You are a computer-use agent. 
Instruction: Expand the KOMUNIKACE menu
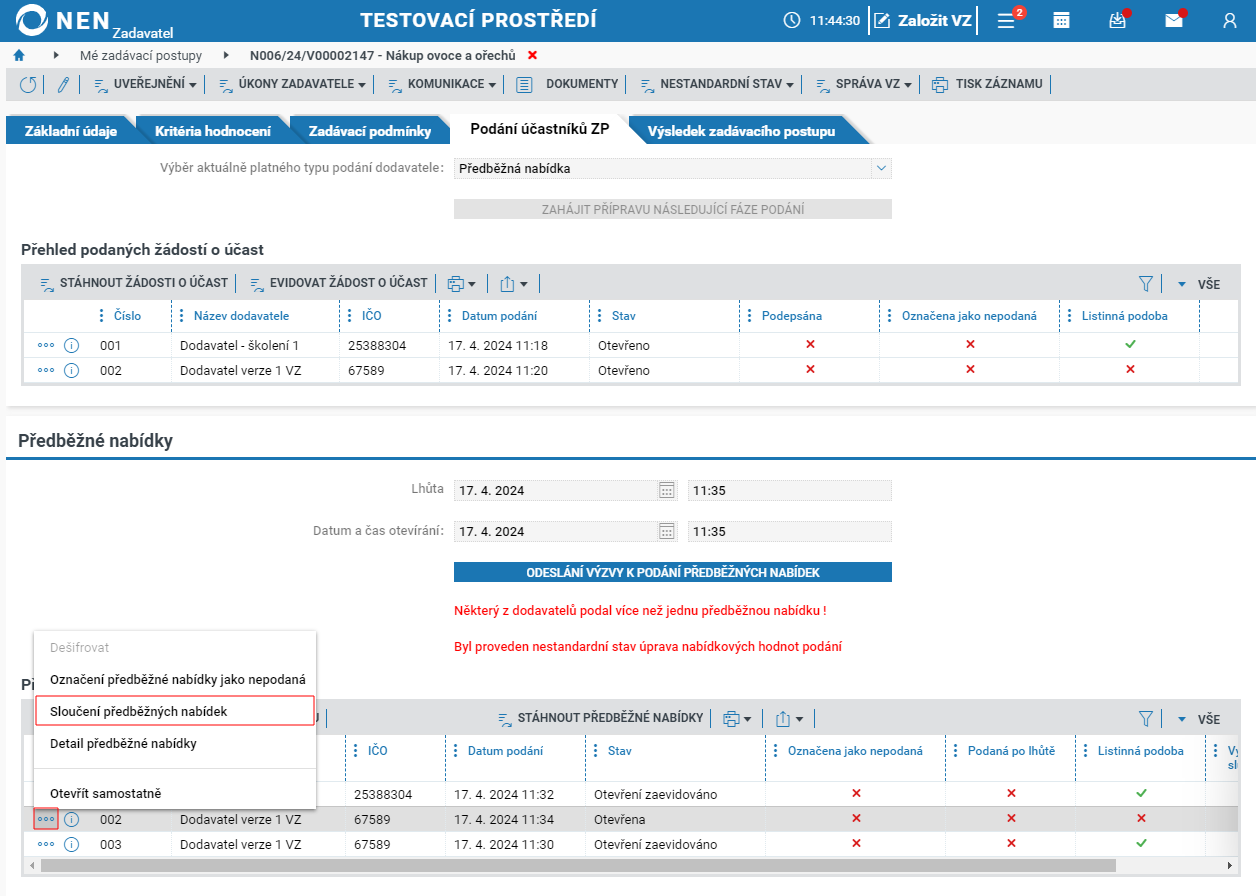pyautogui.click(x=441, y=84)
